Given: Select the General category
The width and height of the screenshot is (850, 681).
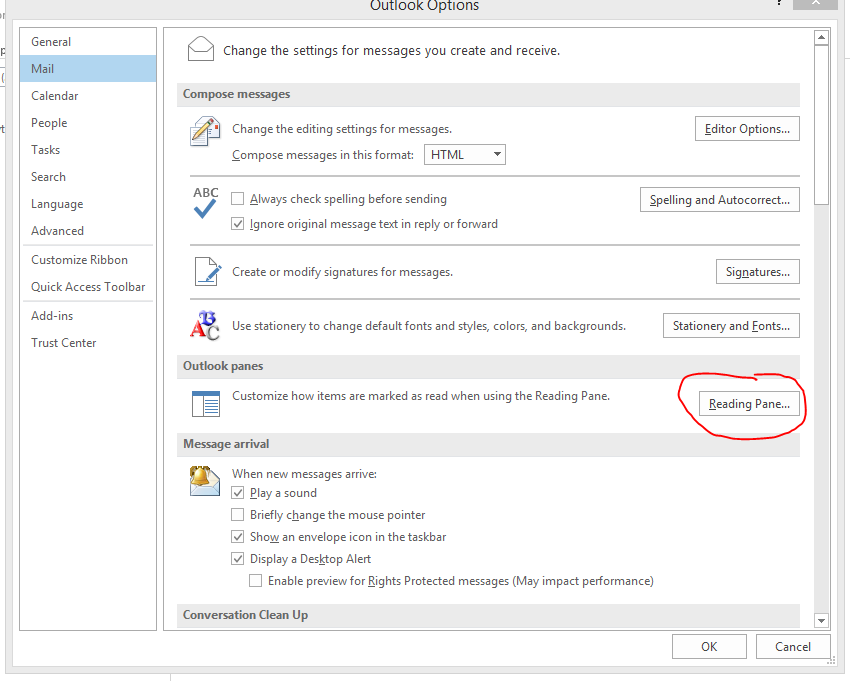Looking at the screenshot, I should click(x=88, y=42).
